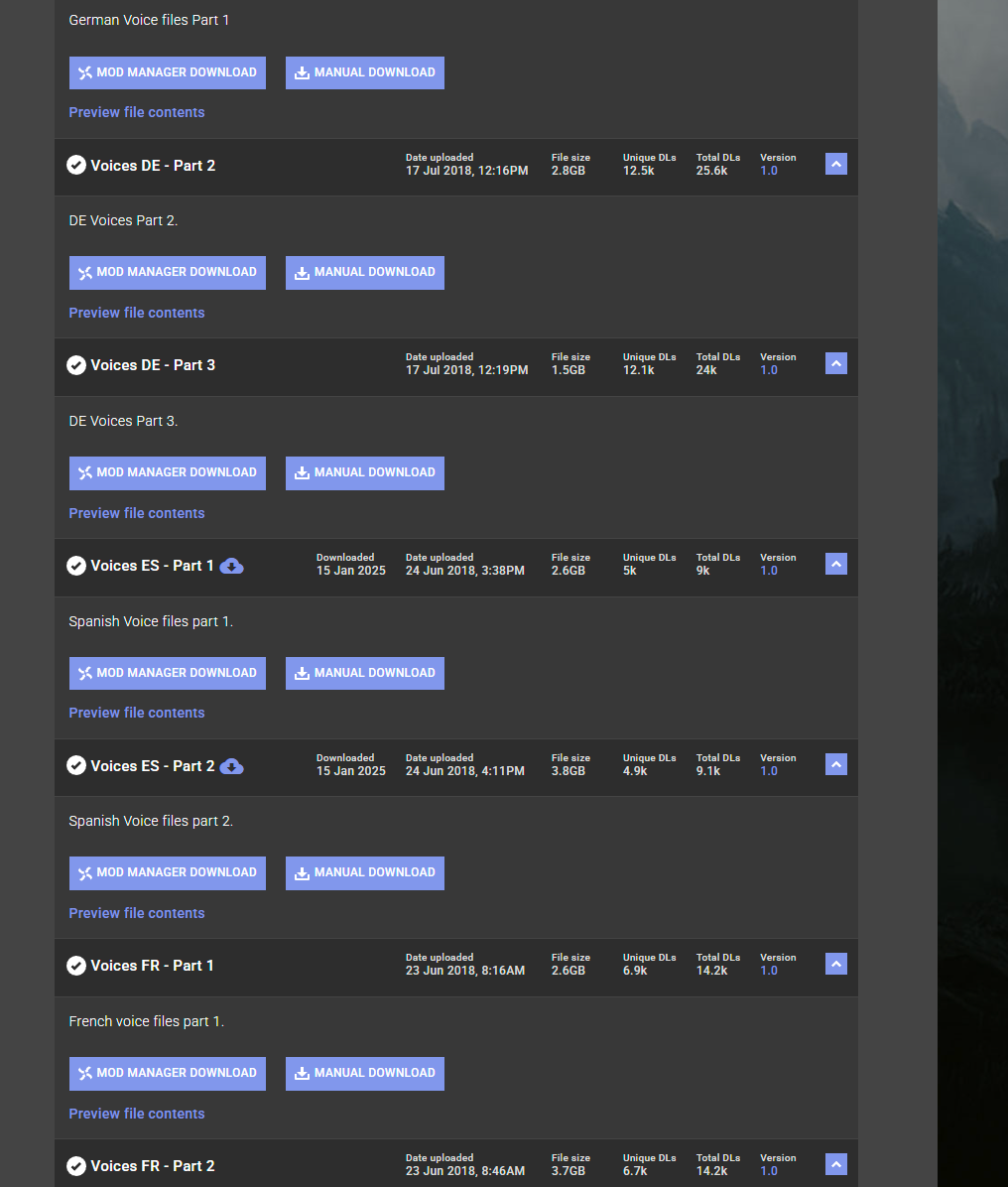Select the Voices FR - Part 1 title
This screenshot has height=1187, width=1008.
[152, 966]
